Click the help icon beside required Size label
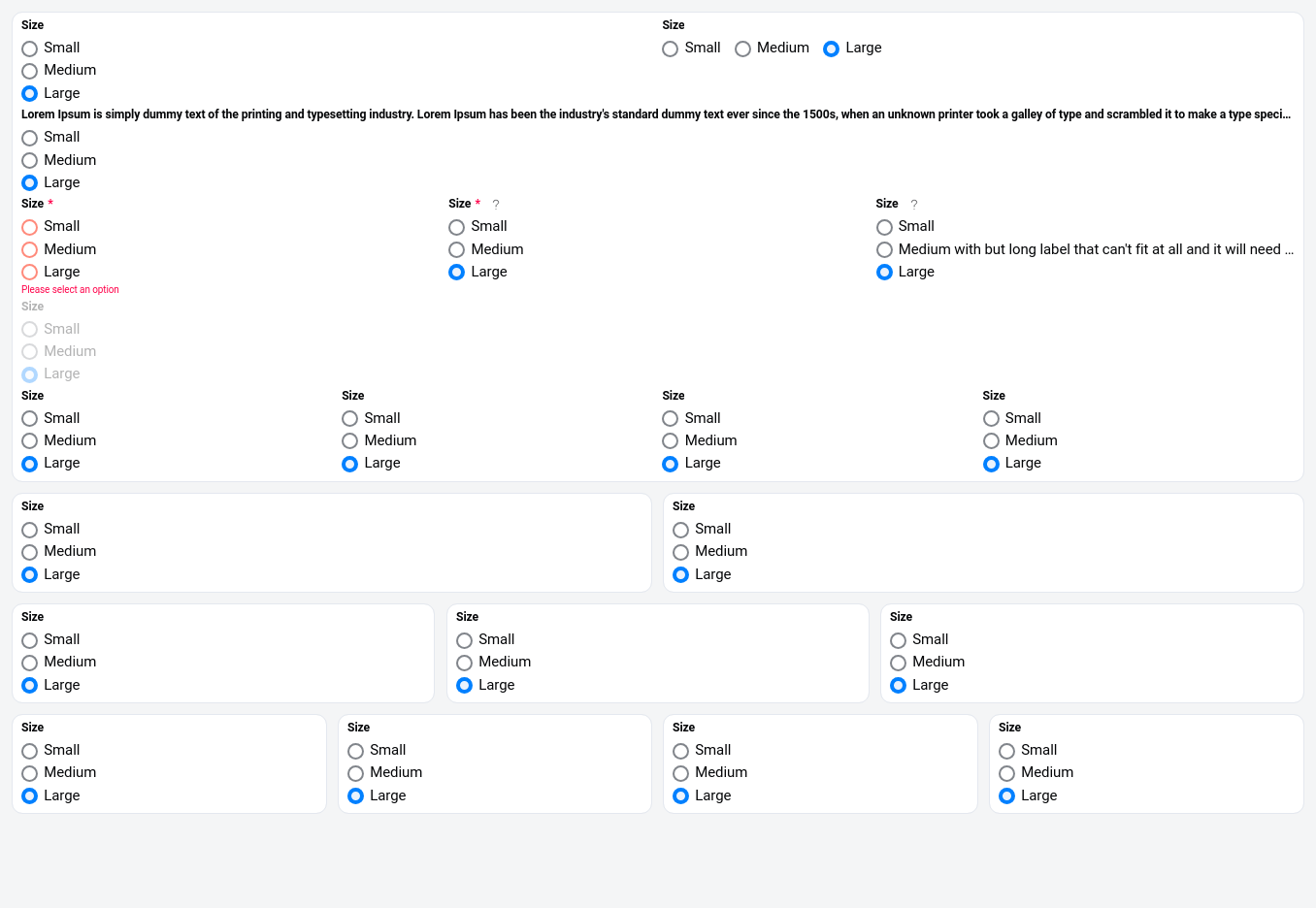The width and height of the screenshot is (1316, 908). click(x=496, y=205)
